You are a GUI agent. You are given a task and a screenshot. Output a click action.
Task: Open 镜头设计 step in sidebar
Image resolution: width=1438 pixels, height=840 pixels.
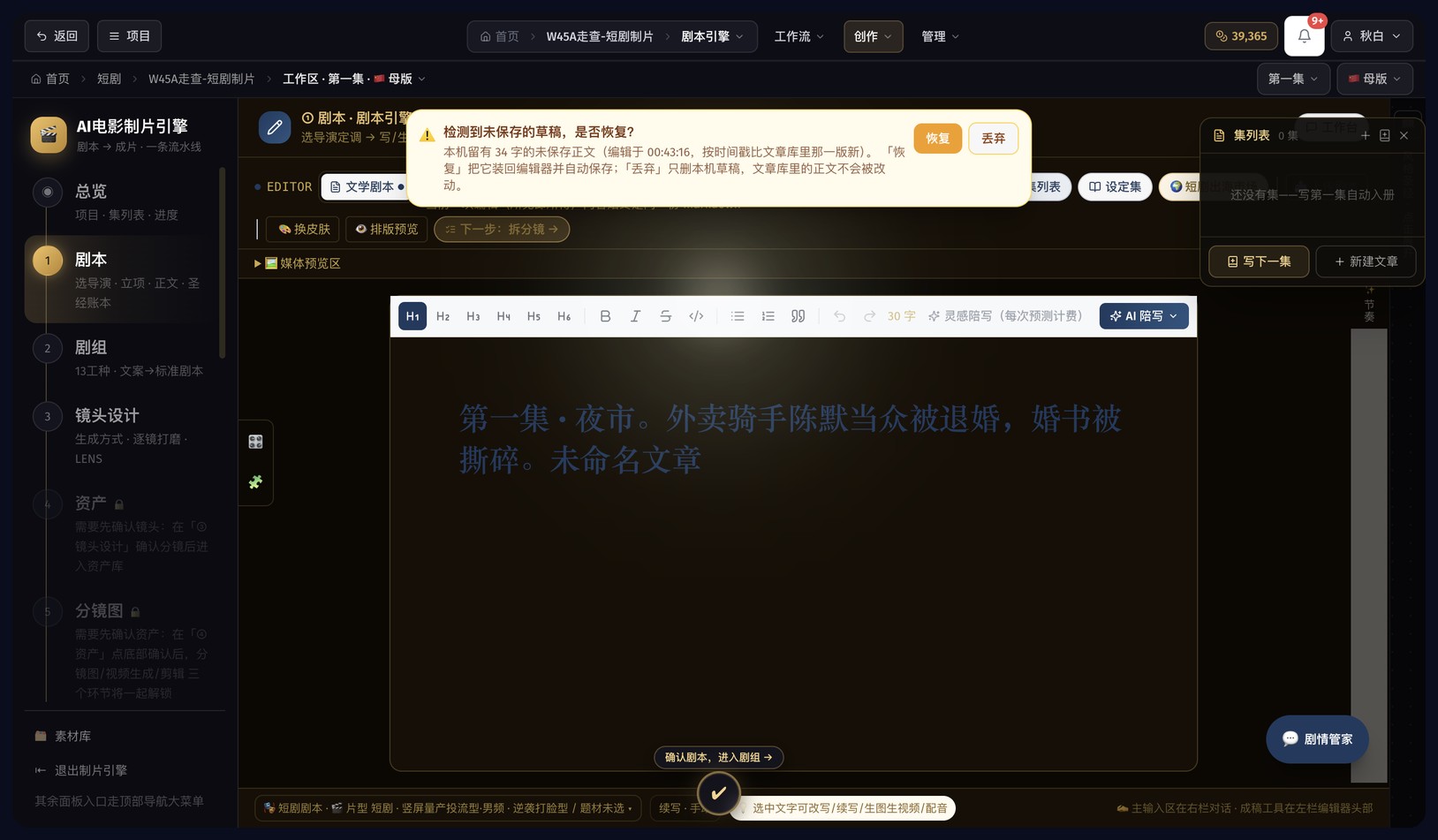(124, 435)
